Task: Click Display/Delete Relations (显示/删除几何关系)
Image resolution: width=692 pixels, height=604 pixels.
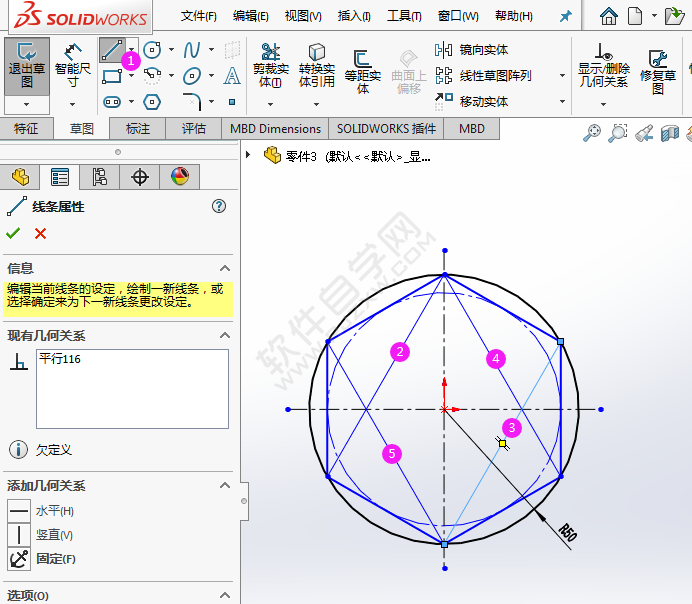Action: (x=603, y=66)
